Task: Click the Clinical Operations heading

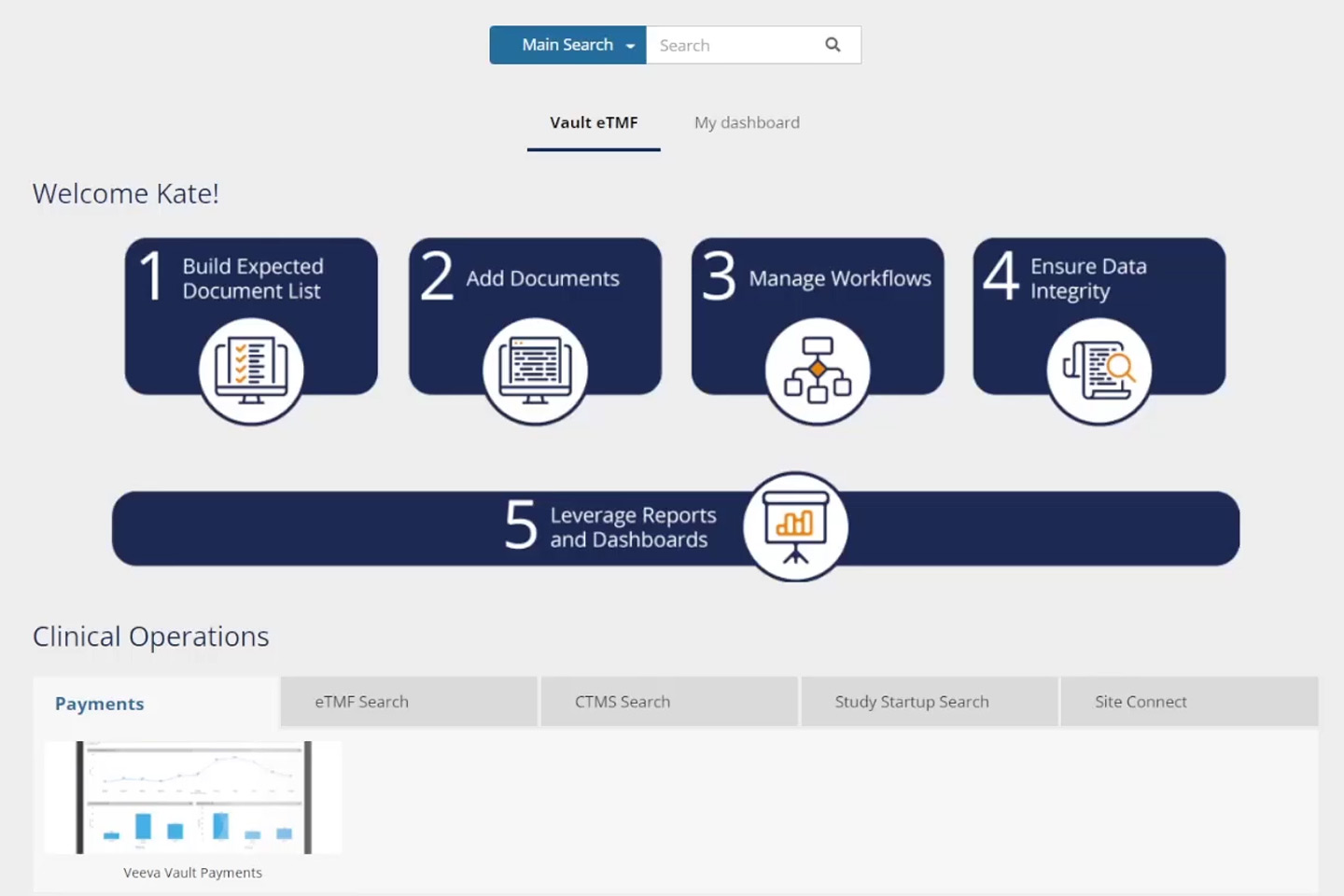Action: pyautogui.click(x=151, y=637)
